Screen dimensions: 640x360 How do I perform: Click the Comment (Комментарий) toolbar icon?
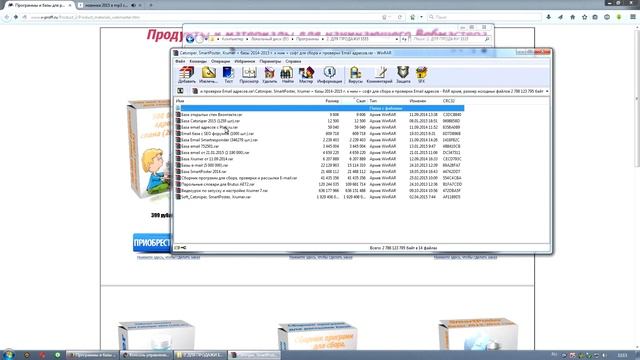(x=380, y=75)
